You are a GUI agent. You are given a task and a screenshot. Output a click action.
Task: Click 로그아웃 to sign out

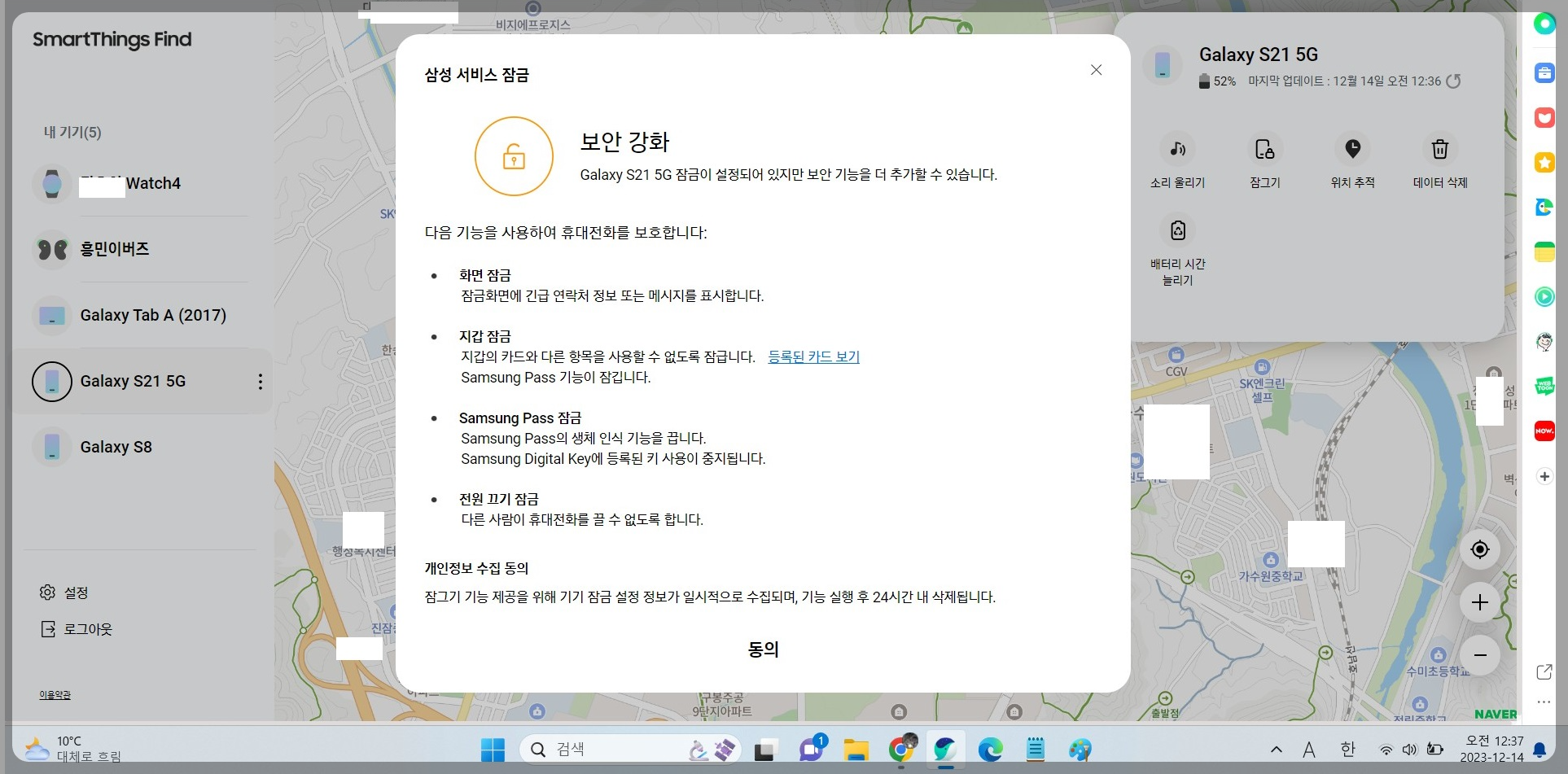pos(76,629)
